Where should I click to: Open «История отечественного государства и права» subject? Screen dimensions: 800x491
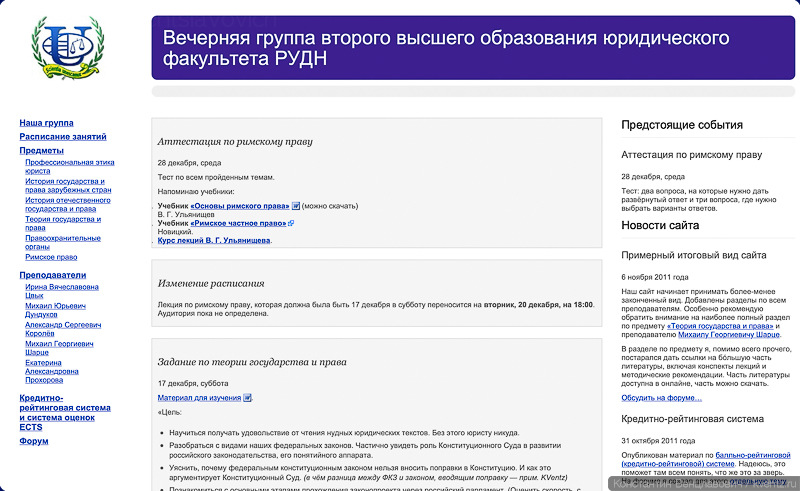click(x=68, y=204)
